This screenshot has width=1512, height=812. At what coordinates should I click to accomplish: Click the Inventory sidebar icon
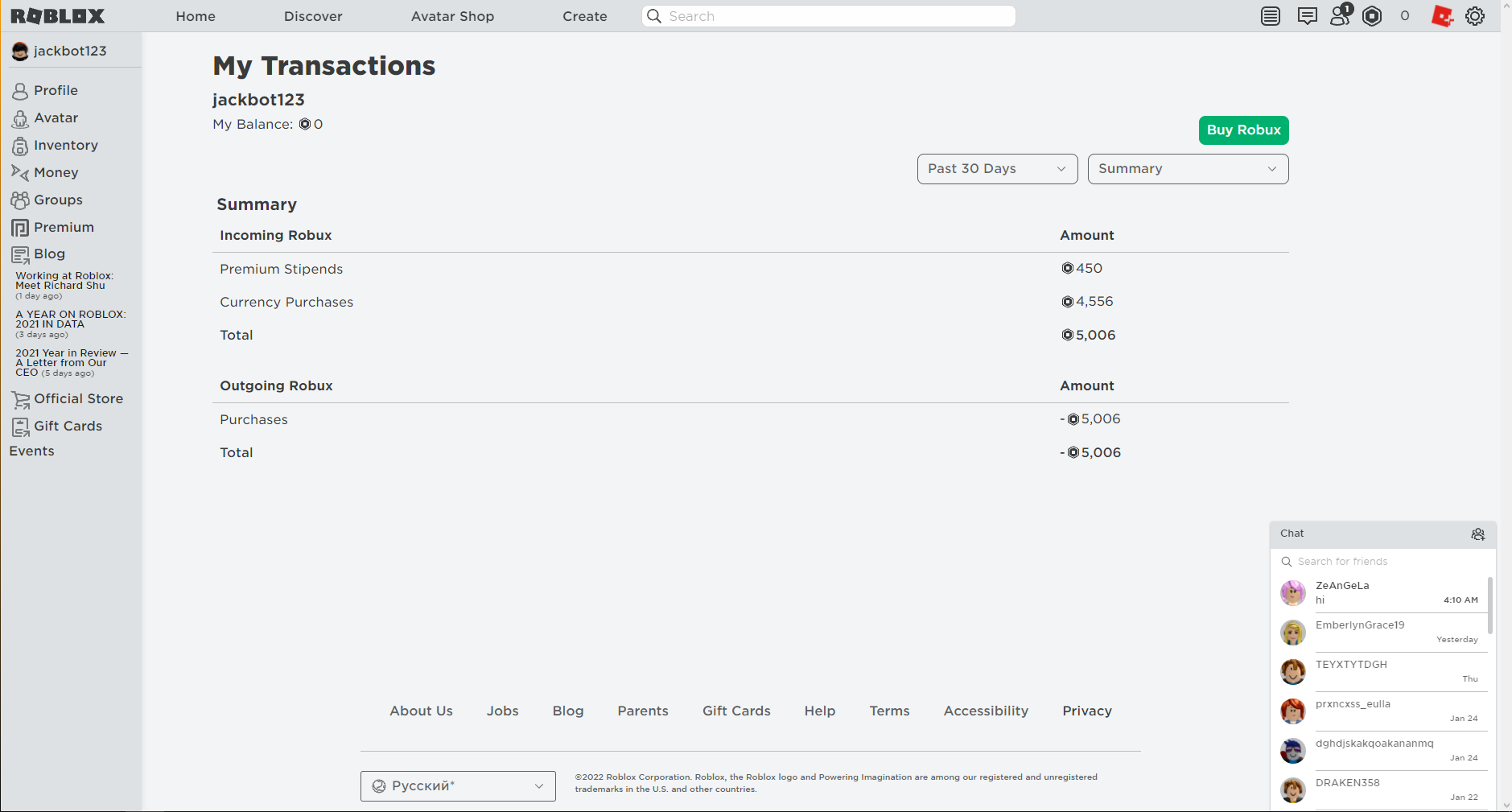pos(20,146)
